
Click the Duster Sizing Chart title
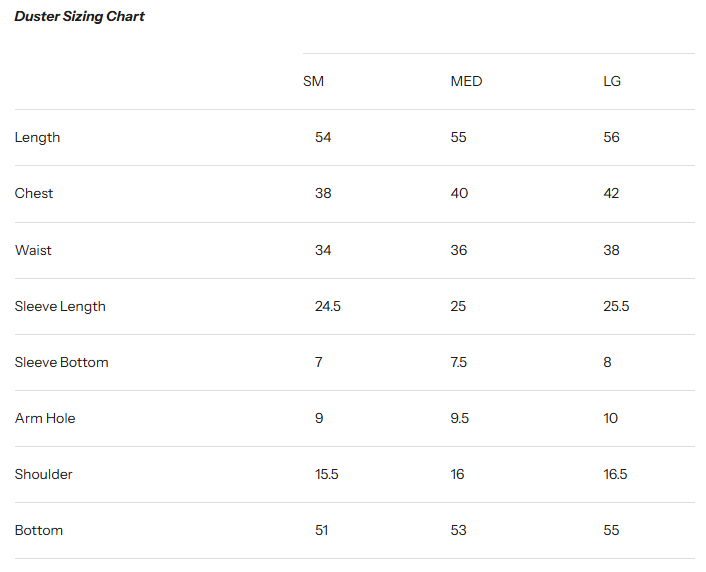tap(80, 17)
